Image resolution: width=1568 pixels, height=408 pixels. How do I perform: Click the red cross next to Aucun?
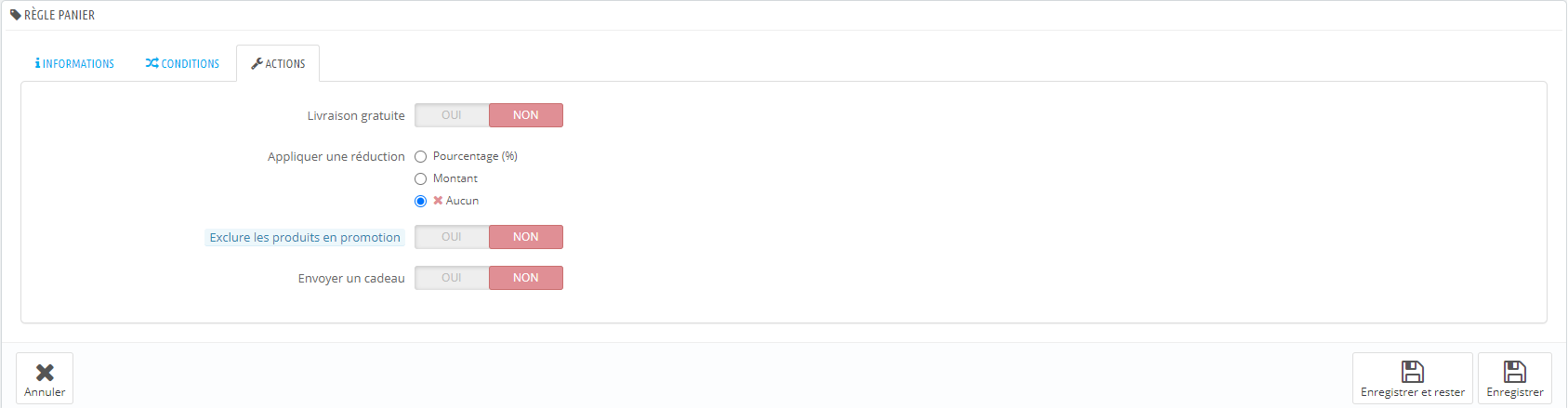coord(438,201)
